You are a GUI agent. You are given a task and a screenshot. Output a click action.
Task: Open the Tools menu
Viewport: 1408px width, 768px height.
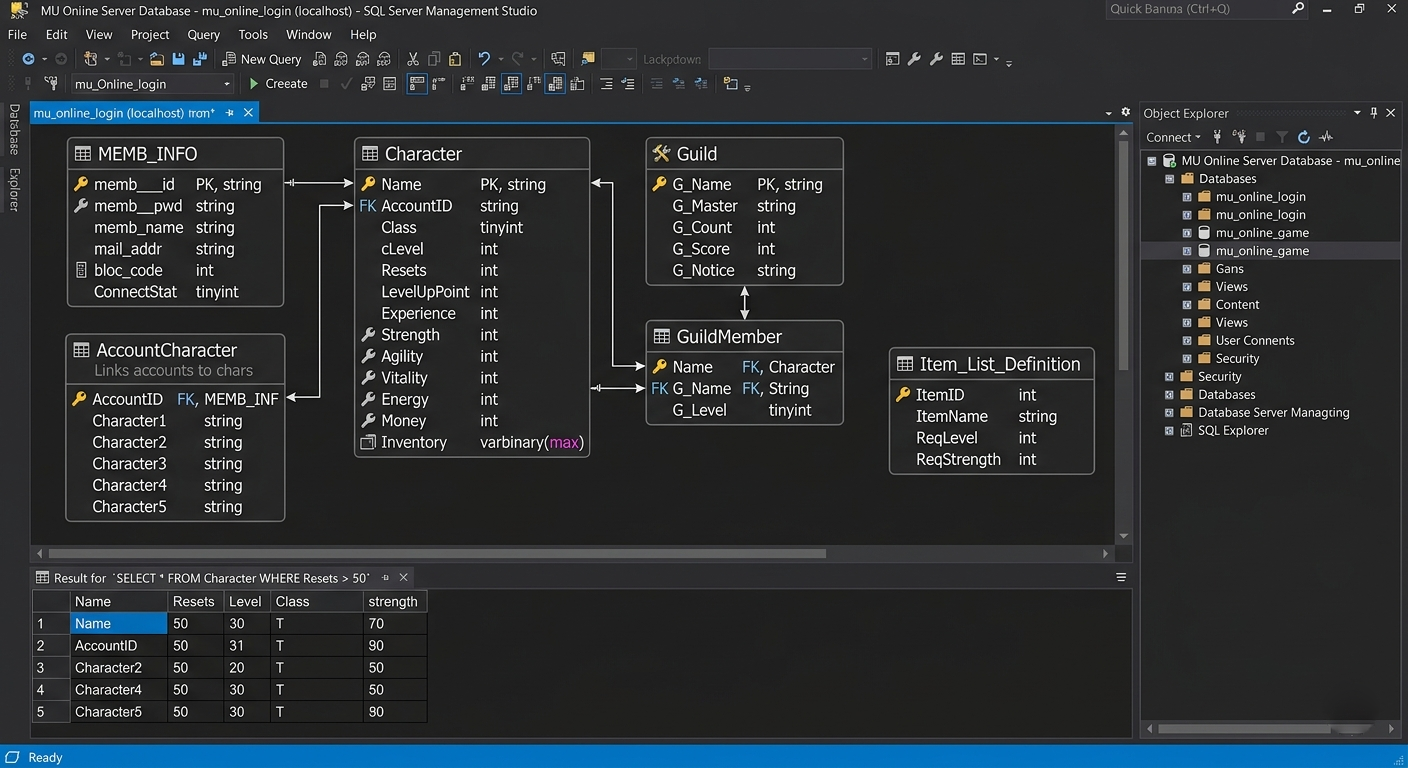point(253,34)
